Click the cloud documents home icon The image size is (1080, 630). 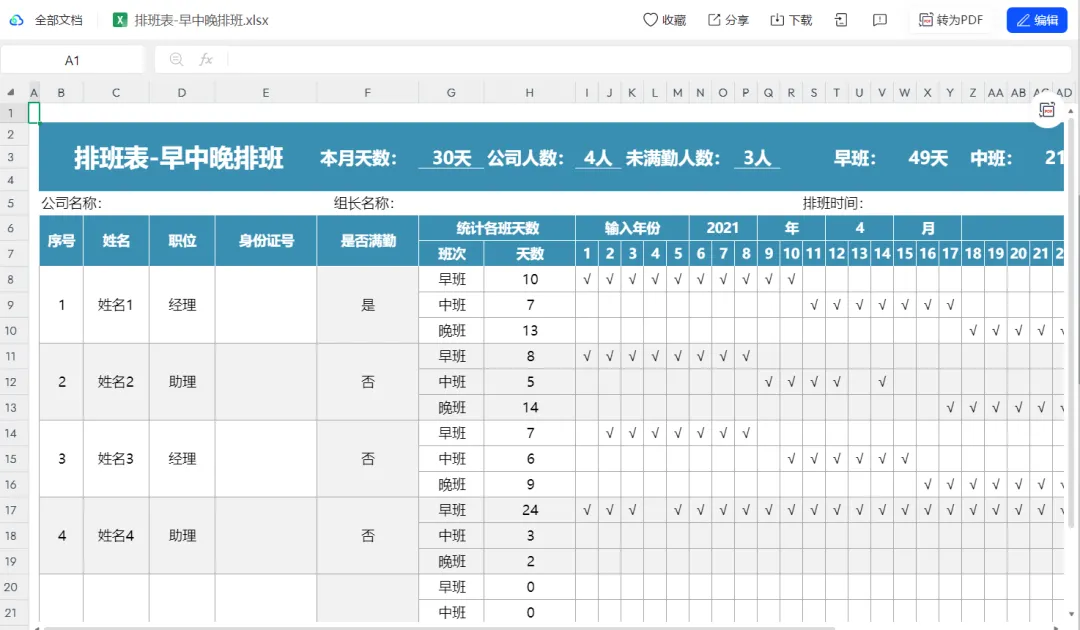pyautogui.click(x=17, y=21)
